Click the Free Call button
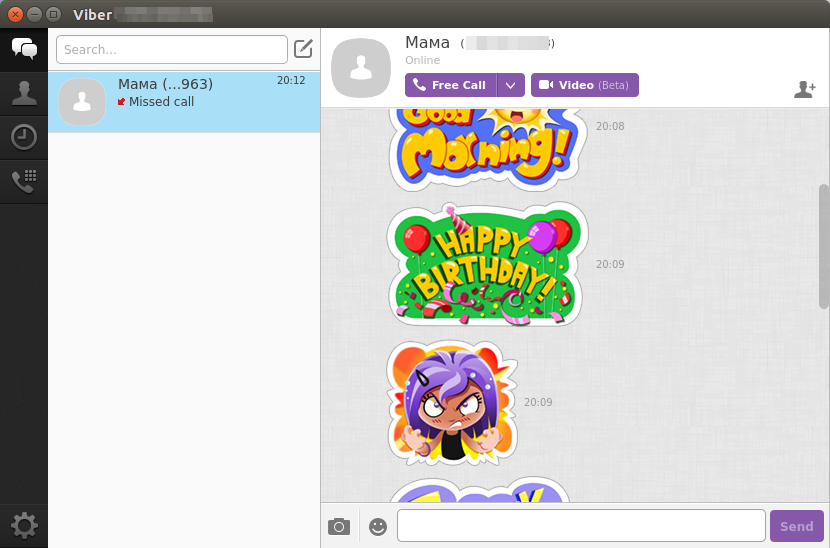Image resolution: width=830 pixels, height=548 pixels. point(450,85)
